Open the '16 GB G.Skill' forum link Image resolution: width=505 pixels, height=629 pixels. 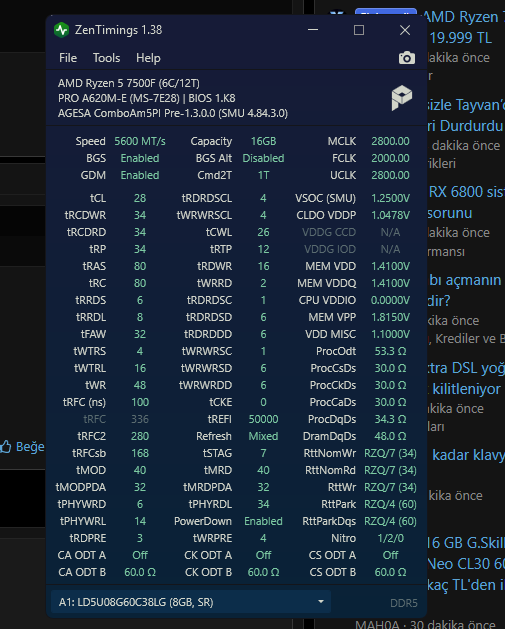point(466,543)
